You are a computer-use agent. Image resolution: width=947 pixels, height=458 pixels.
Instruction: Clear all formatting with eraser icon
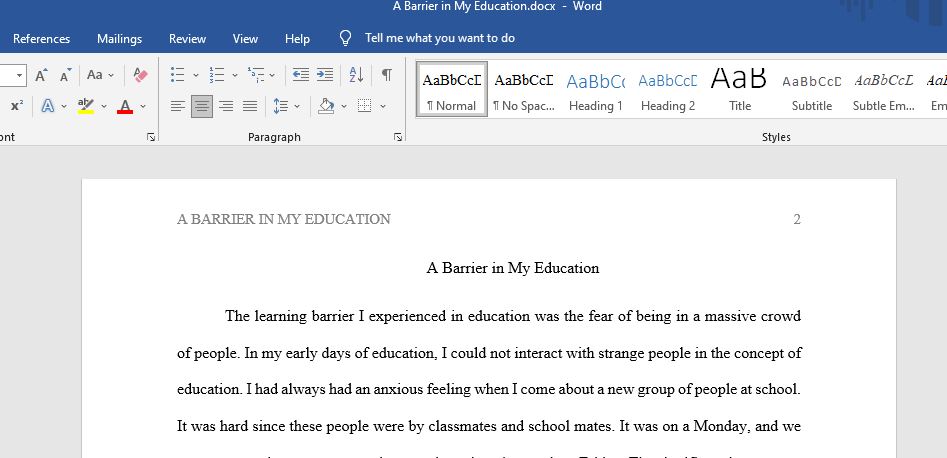[141, 75]
